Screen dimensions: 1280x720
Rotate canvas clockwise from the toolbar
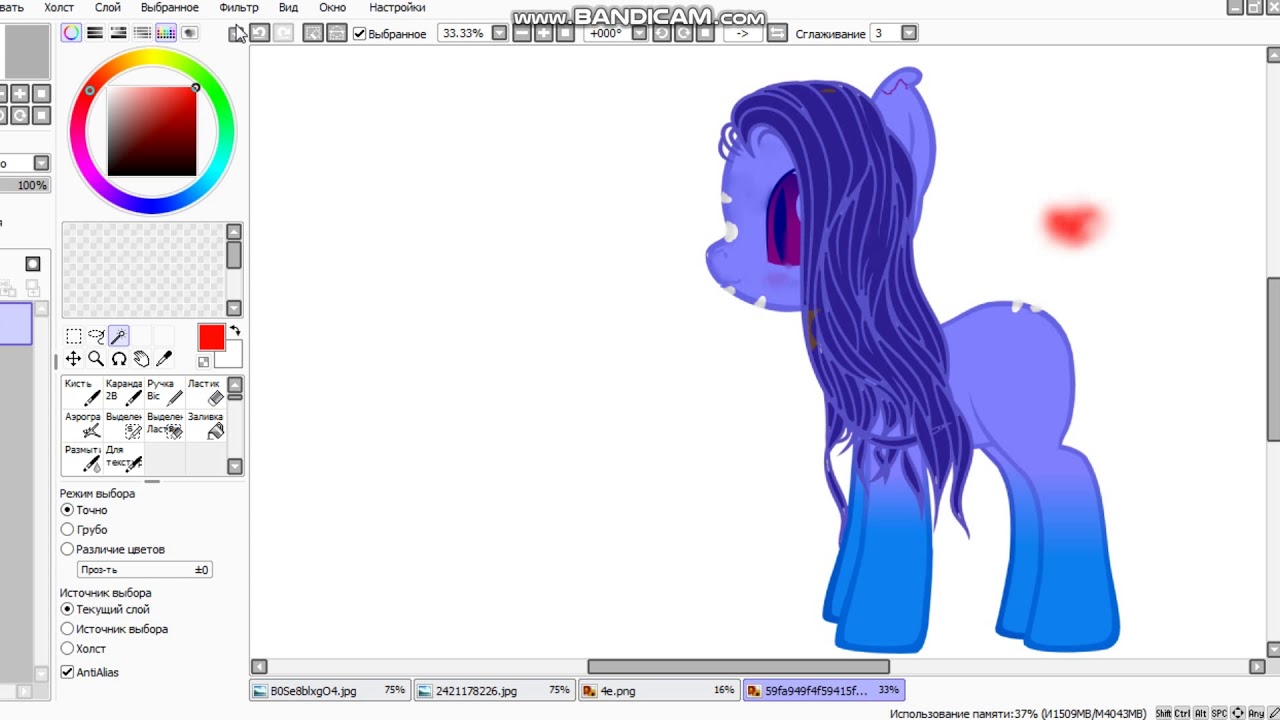click(x=684, y=33)
